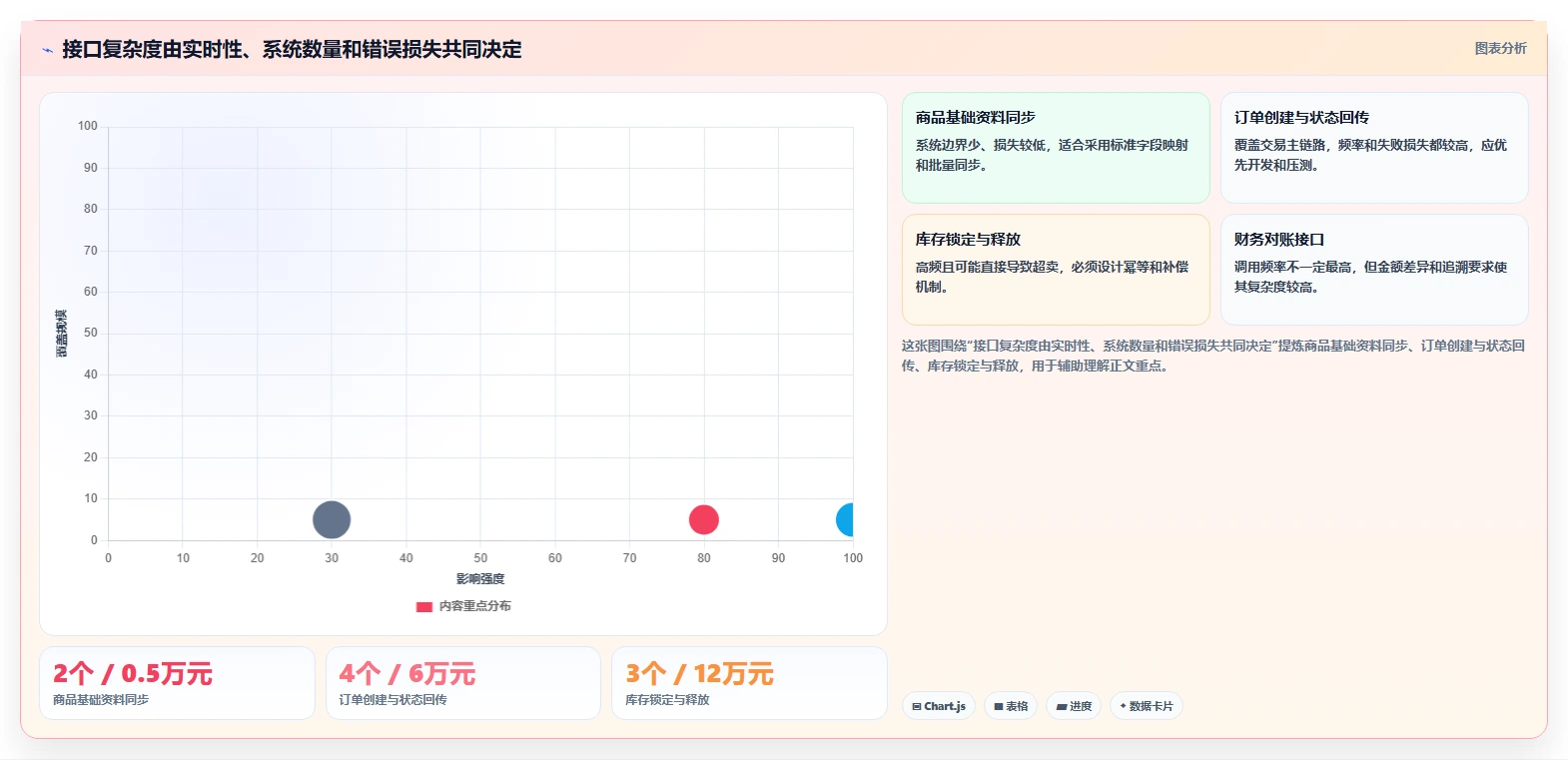
Task: Click the bar icon in 进度 tag
Action: [1062, 706]
